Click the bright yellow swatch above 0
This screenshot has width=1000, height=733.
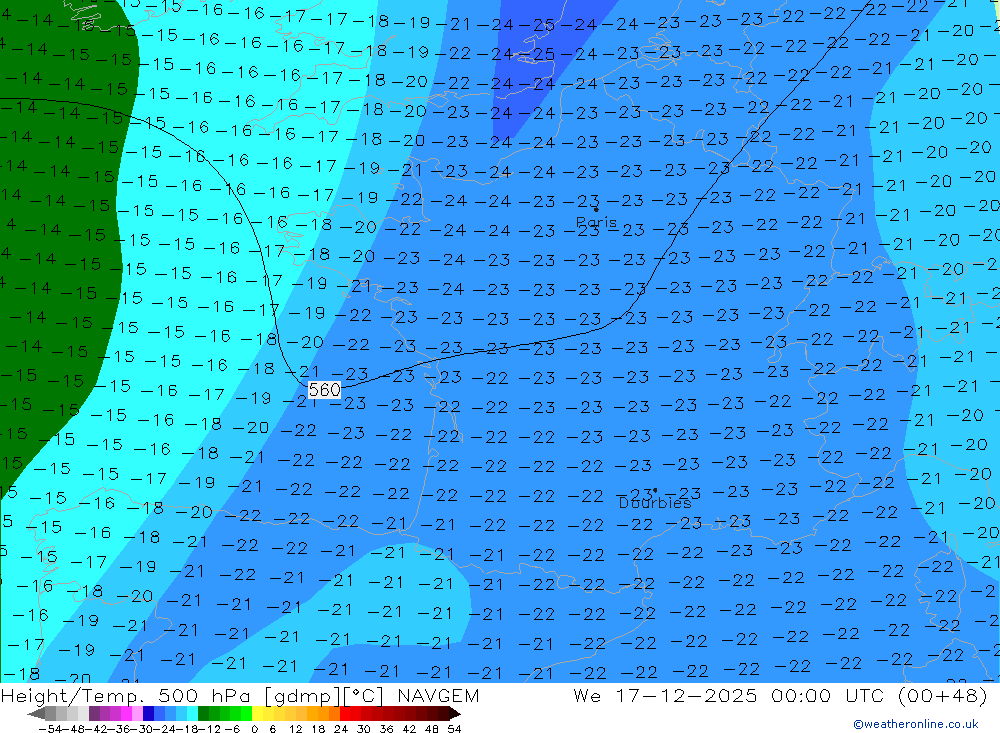pyautogui.click(x=258, y=713)
